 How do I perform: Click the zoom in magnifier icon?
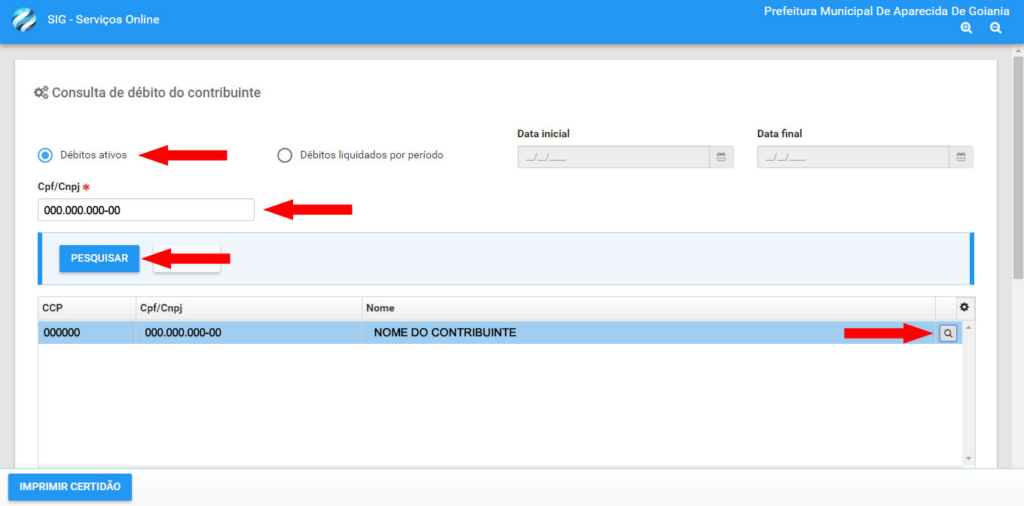[966, 29]
